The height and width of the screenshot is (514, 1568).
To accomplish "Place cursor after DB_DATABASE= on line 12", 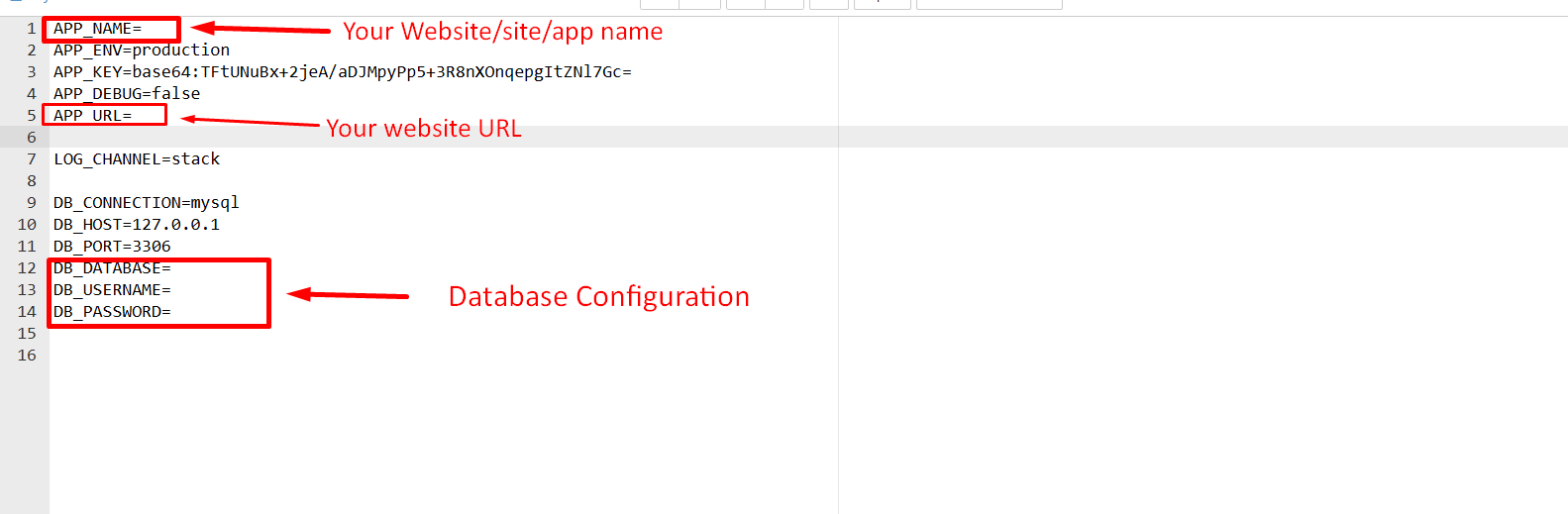I will 172,268.
